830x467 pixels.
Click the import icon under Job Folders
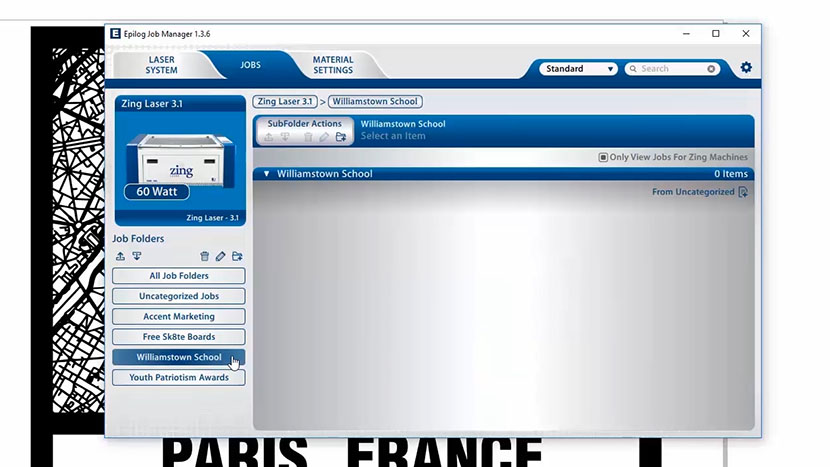click(137, 257)
